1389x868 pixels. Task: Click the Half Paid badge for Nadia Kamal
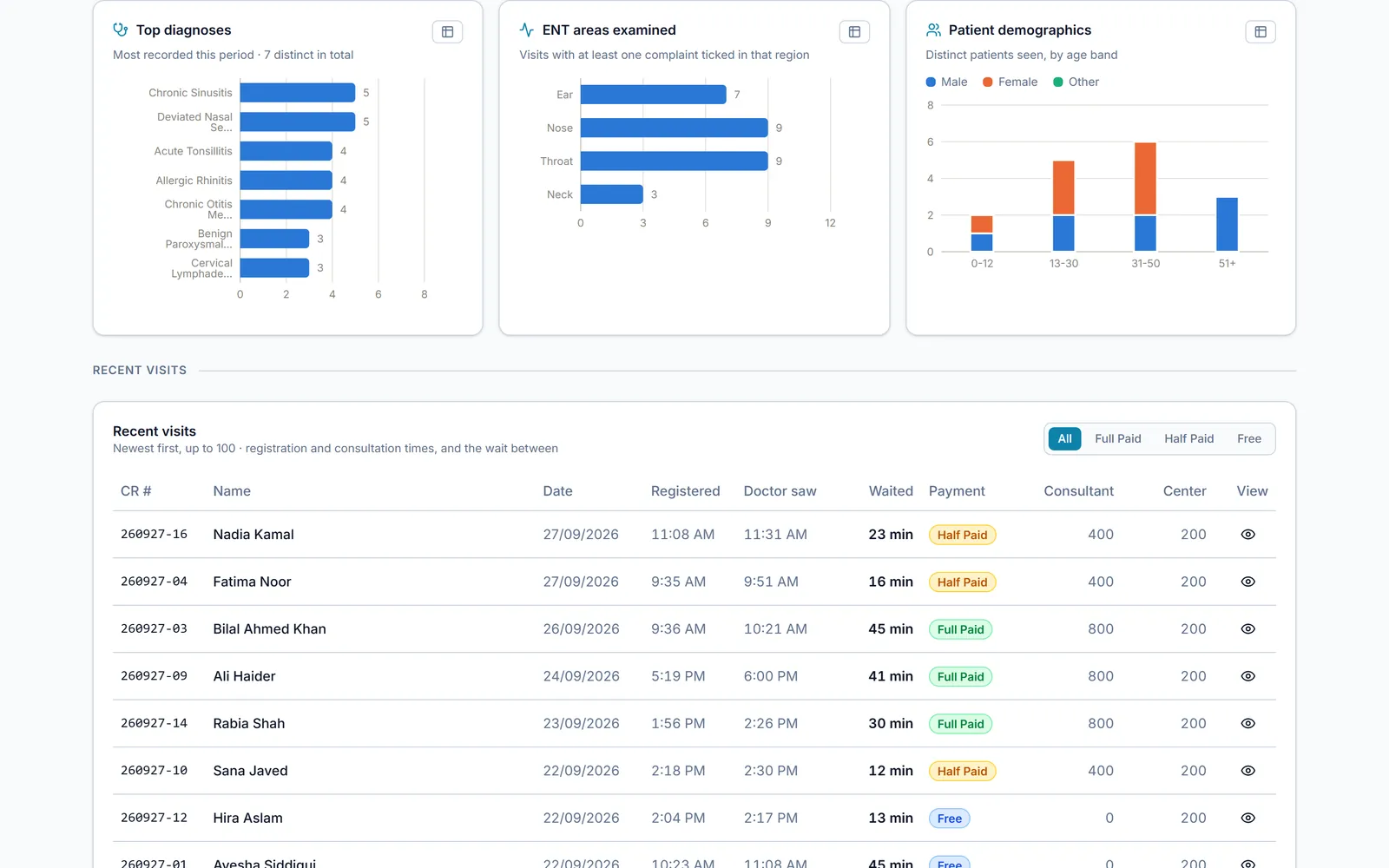[x=962, y=535]
